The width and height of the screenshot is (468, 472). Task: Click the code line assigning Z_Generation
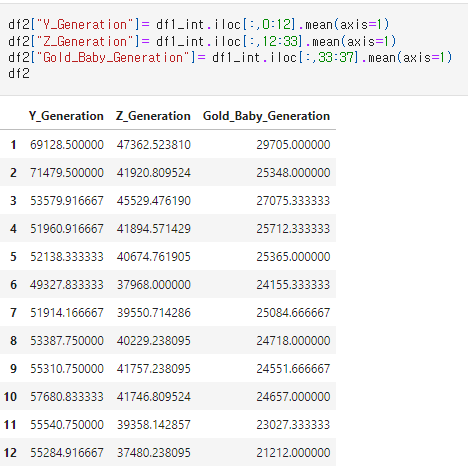click(202, 41)
